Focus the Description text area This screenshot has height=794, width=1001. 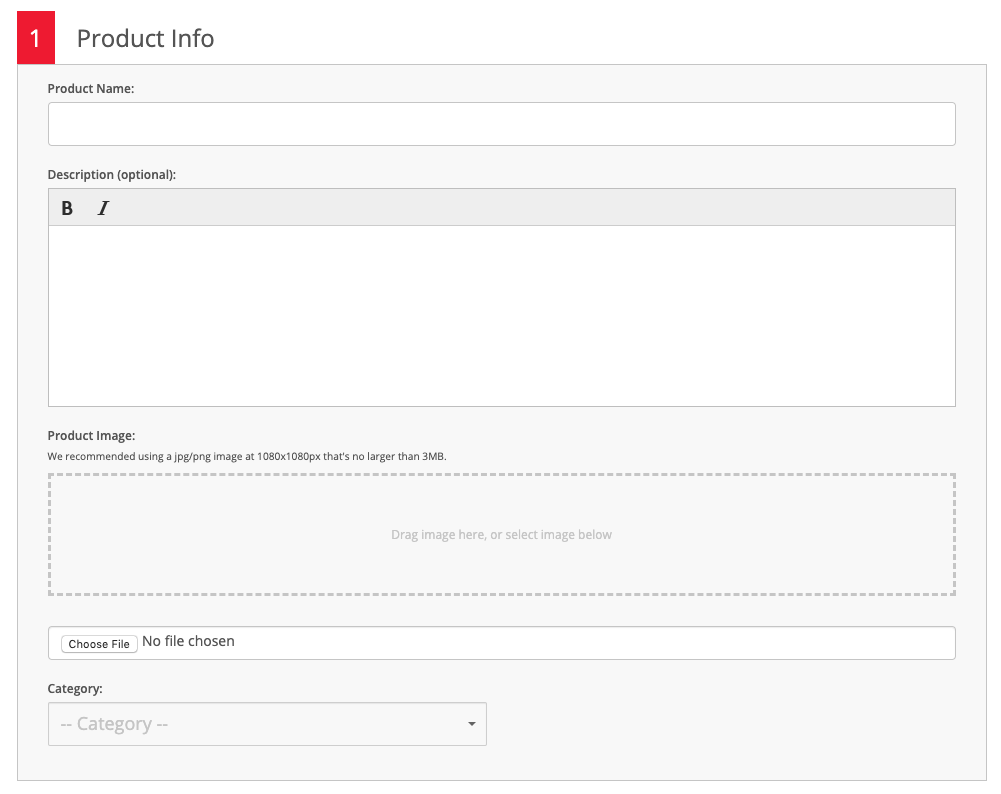pyautogui.click(x=501, y=315)
